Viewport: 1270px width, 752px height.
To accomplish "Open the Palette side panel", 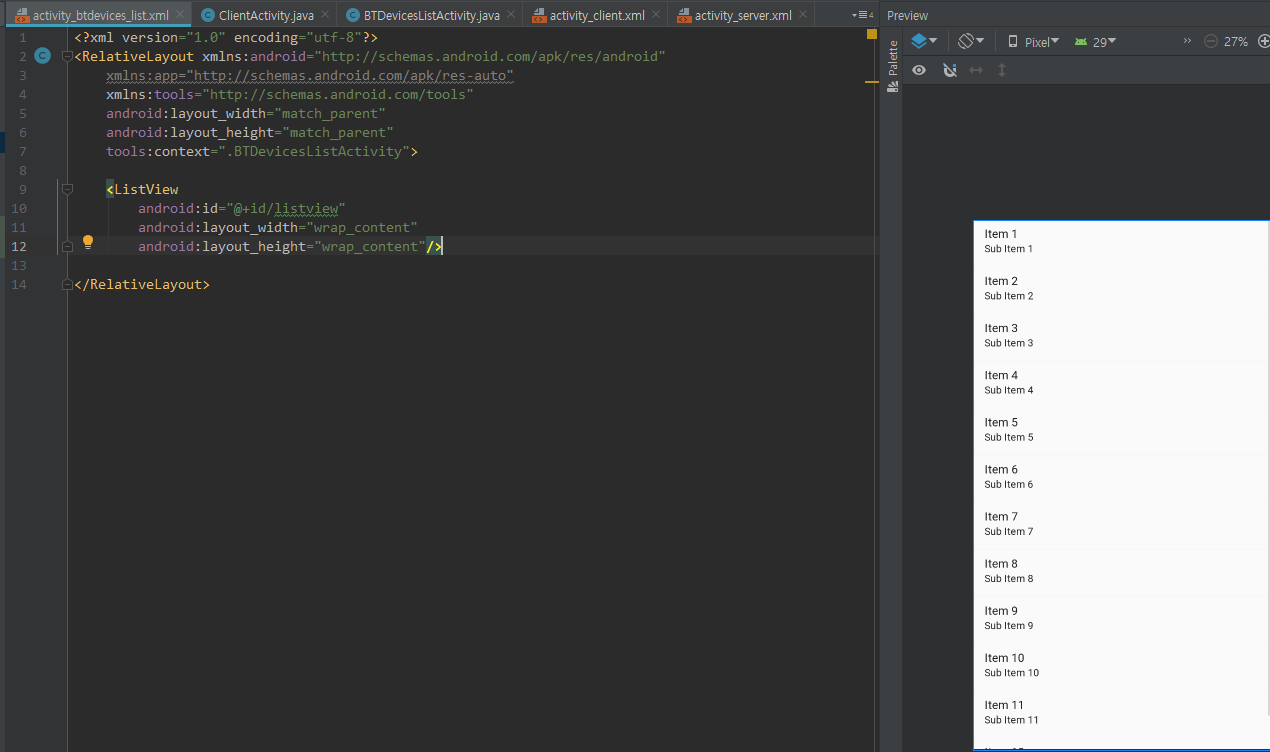I will pos(893,66).
